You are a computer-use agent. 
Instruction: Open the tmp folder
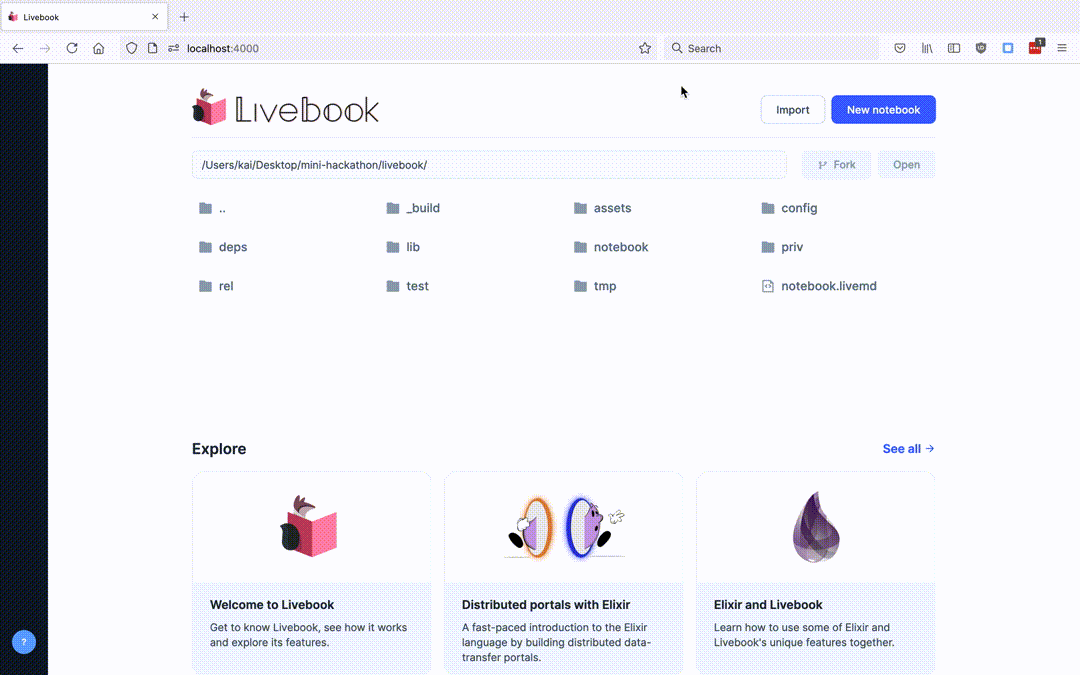pyautogui.click(x=594, y=286)
